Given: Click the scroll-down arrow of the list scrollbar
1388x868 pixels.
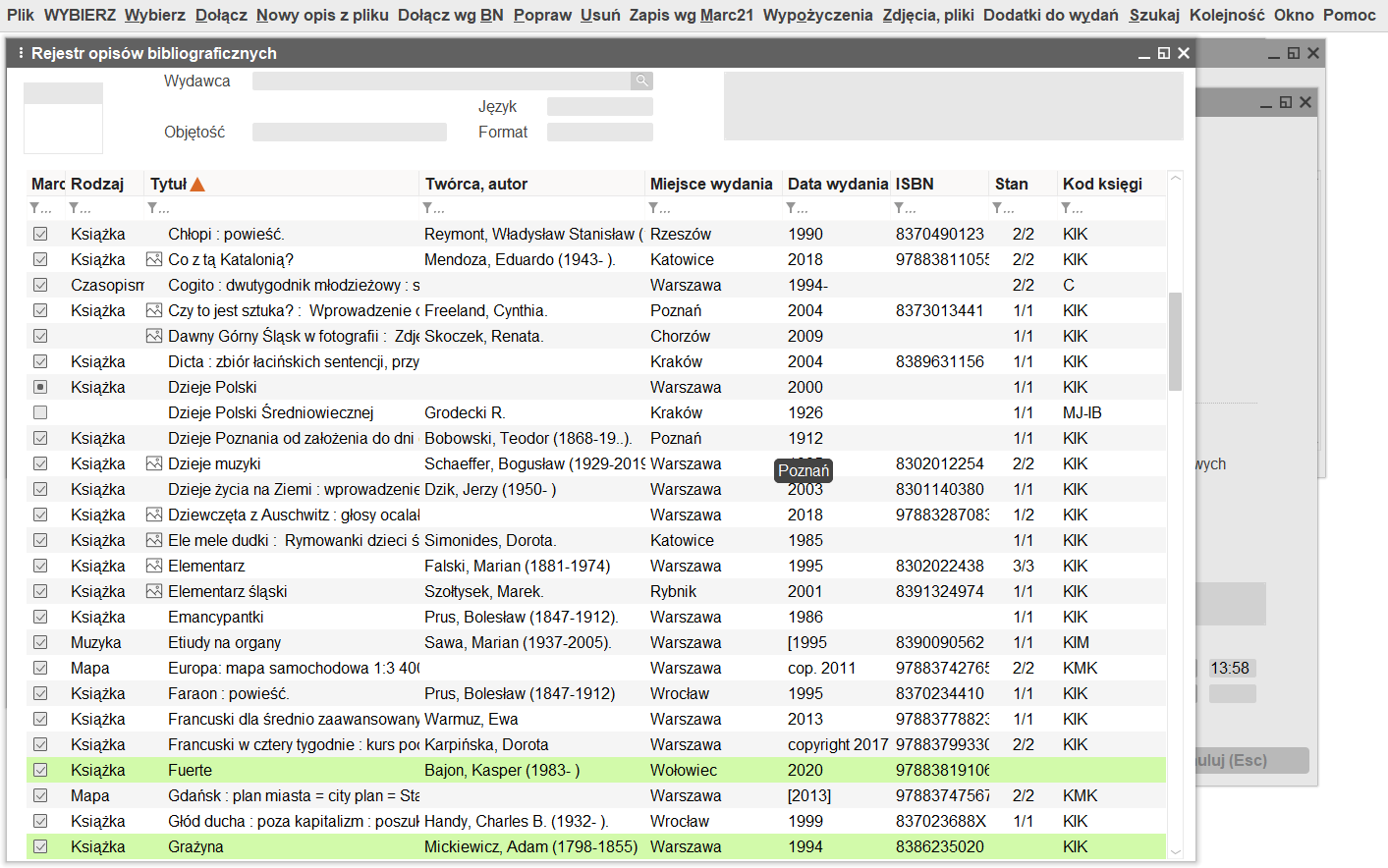Looking at the screenshot, I should [x=1175, y=851].
